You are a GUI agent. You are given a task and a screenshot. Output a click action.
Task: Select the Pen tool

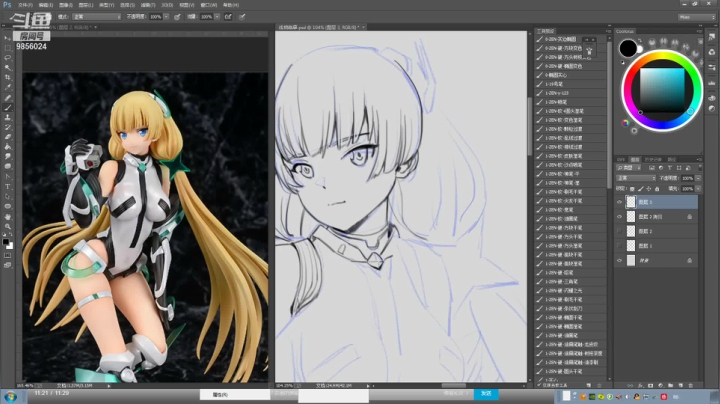(x=7, y=176)
